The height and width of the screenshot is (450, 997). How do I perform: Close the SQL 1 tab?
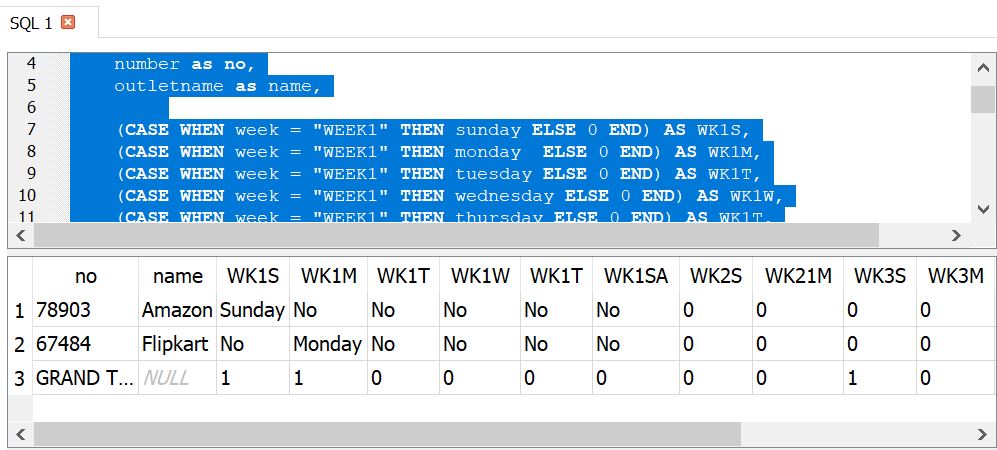click(x=67, y=22)
